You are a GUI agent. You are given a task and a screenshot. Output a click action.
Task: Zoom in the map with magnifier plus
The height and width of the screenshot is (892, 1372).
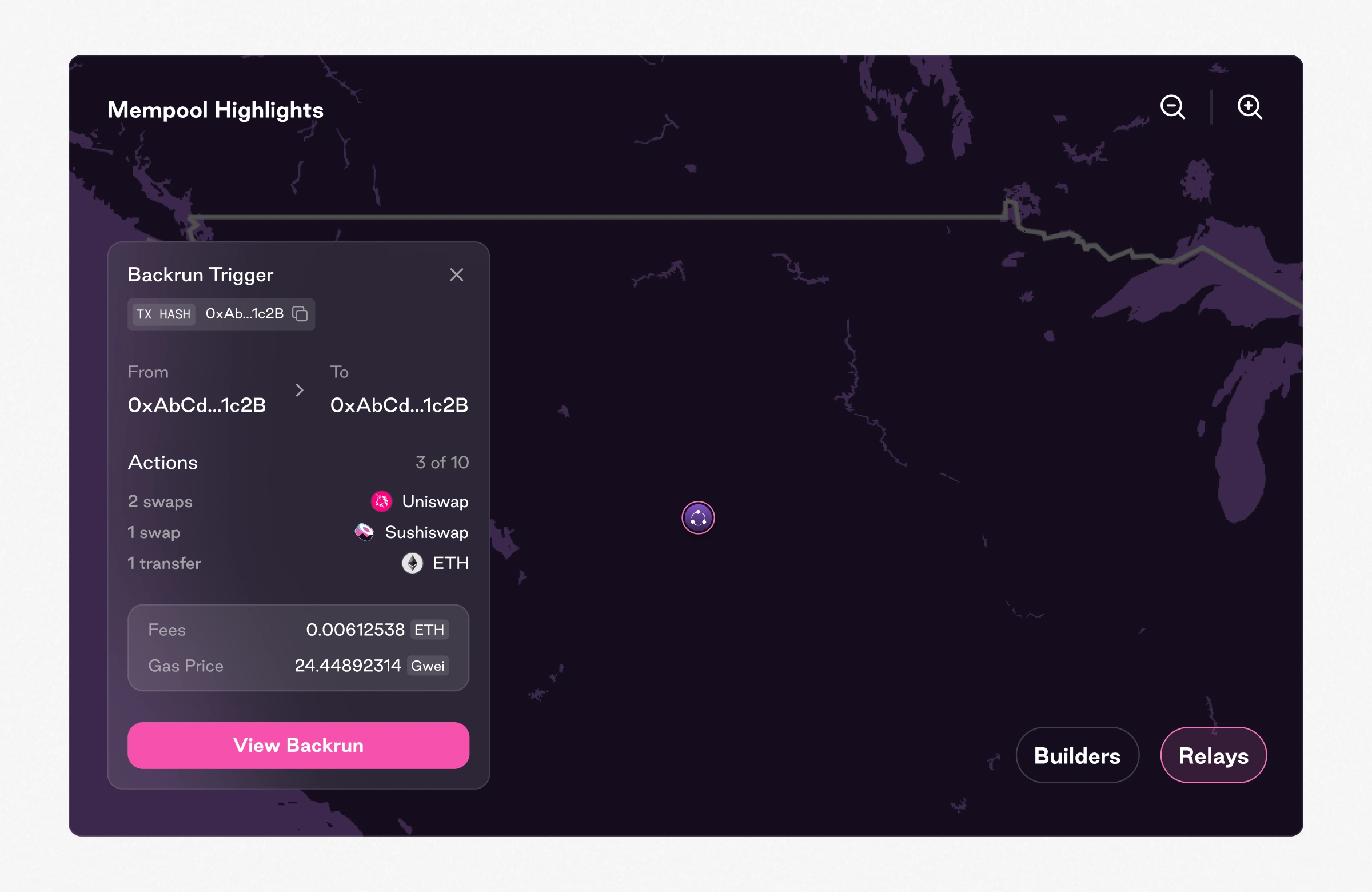pyautogui.click(x=1249, y=107)
